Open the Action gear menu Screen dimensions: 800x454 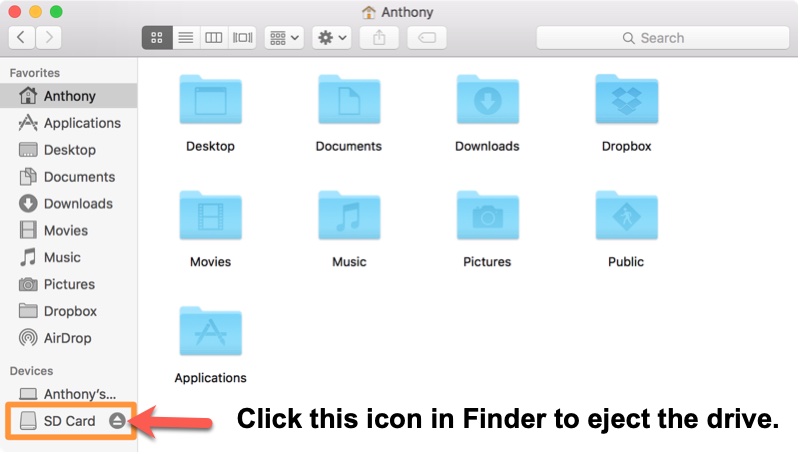tap(331, 38)
